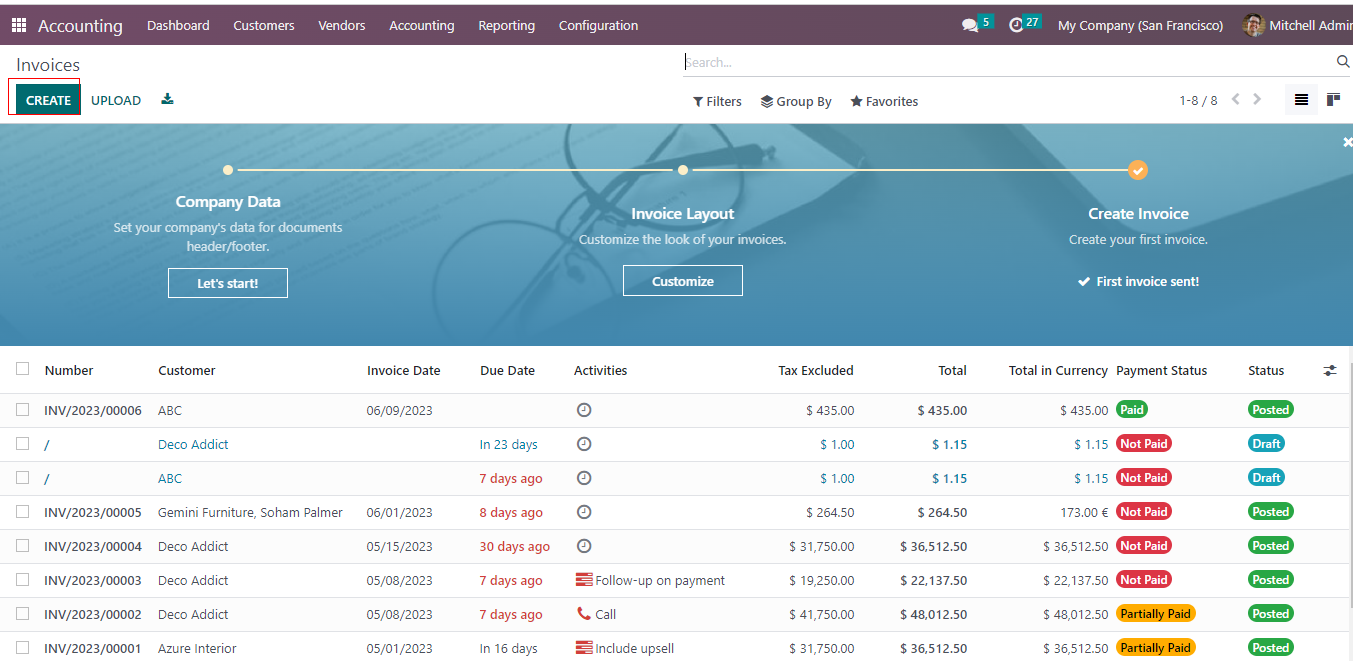Click clock activity icon for INV/2023/00006
1353x661 pixels.
point(584,410)
